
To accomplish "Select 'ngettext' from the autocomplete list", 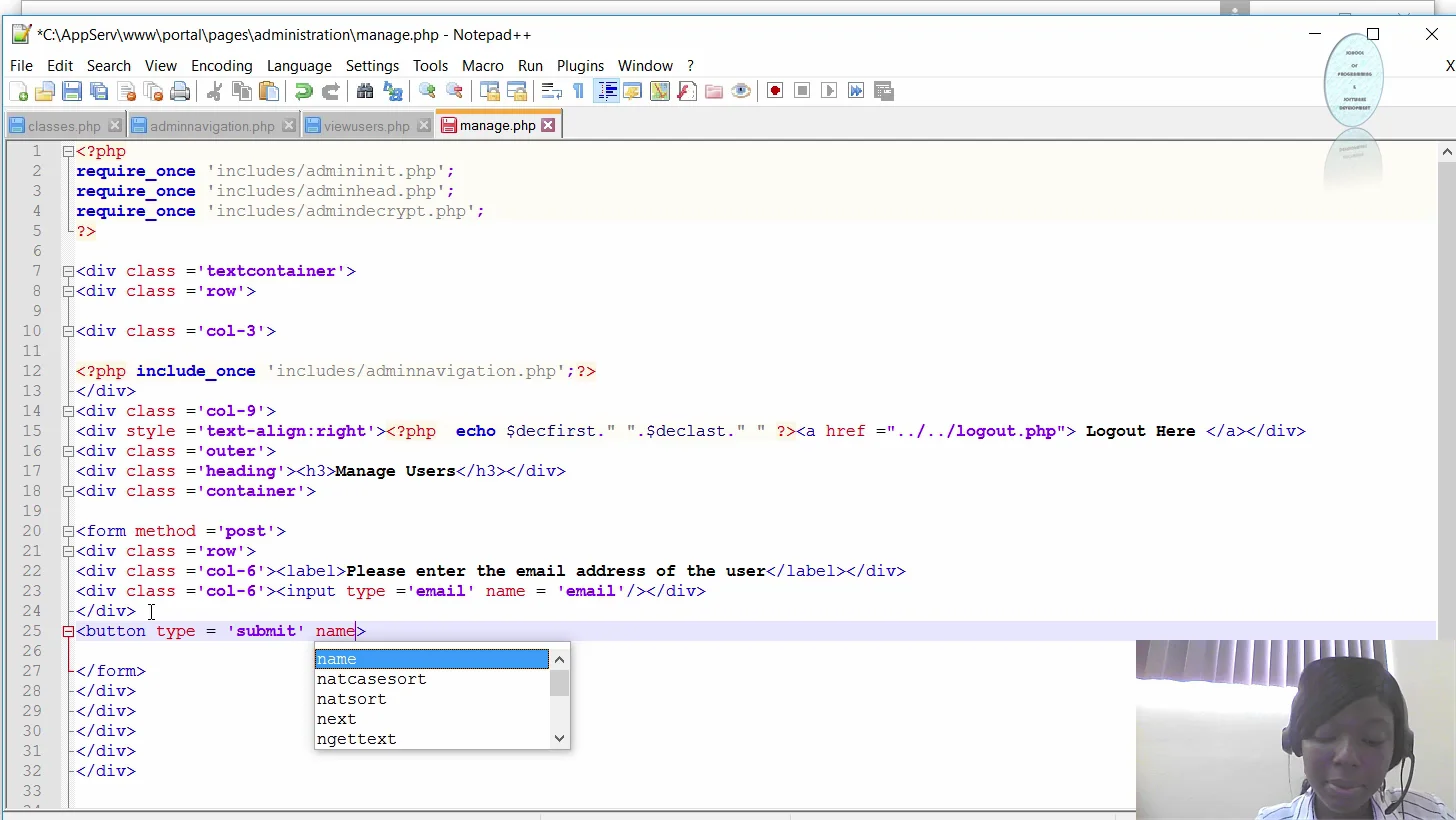I will [356, 739].
